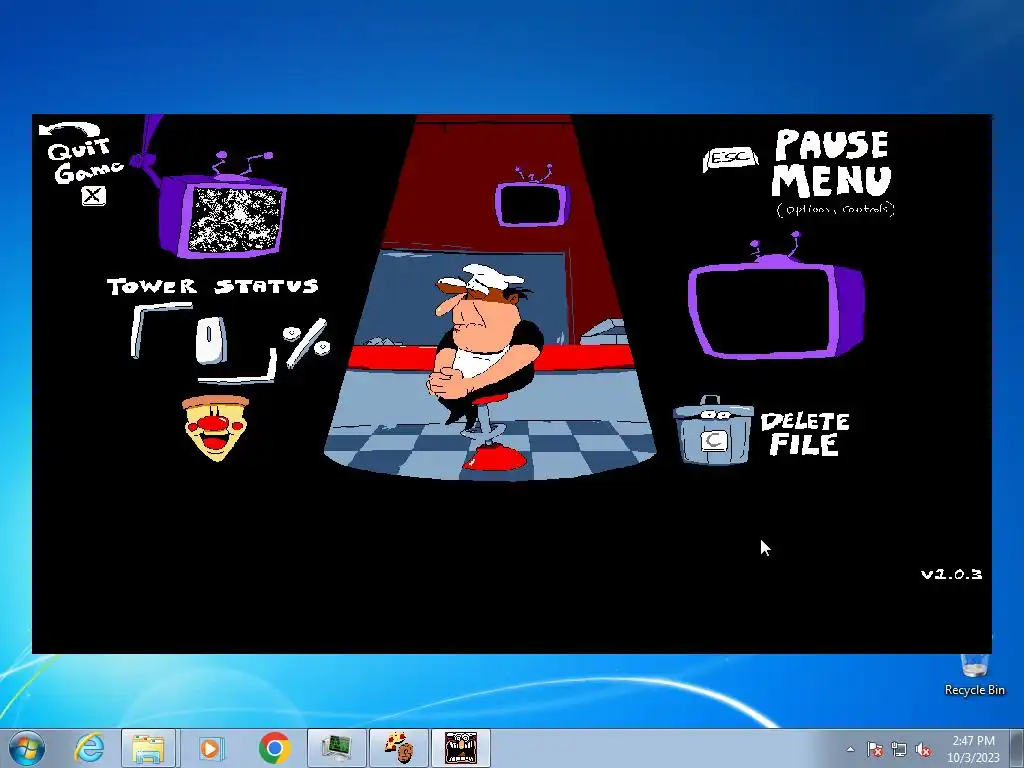Image resolution: width=1024 pixels, height=768 pixels.
Task: Click the network tray icon
Action: point(899,749)
